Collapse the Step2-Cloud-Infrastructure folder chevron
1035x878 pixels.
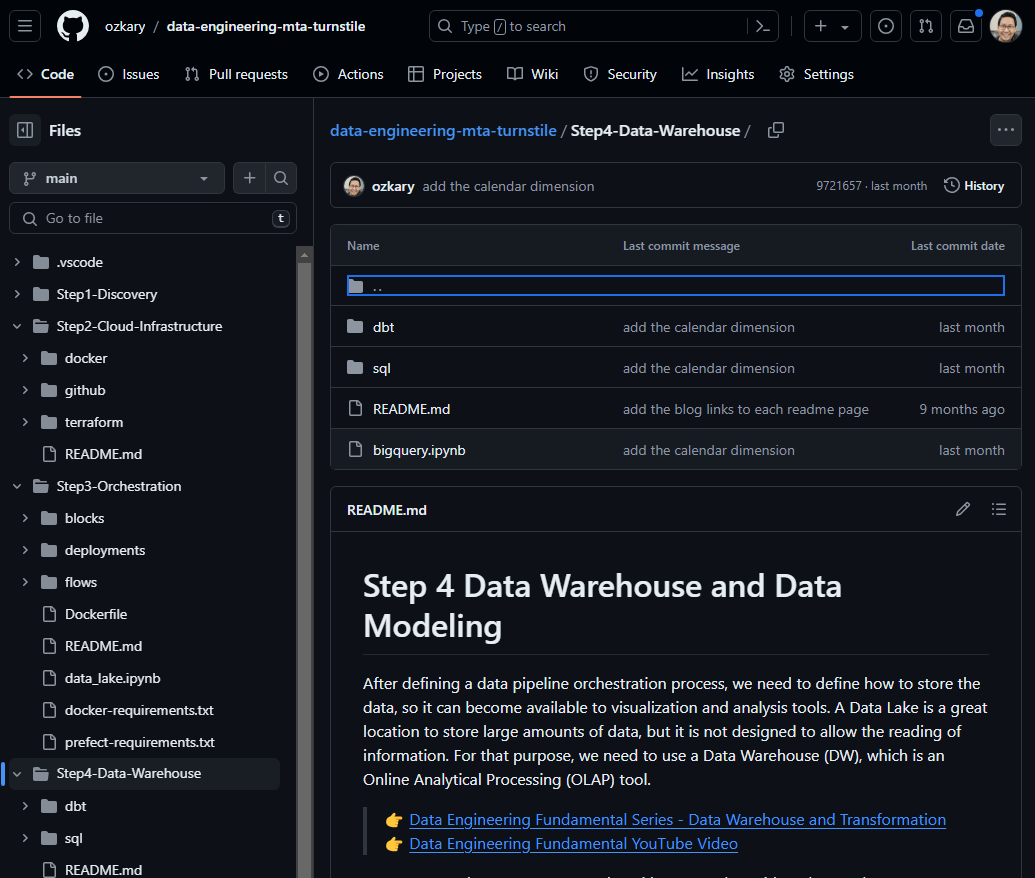point(17,326)
